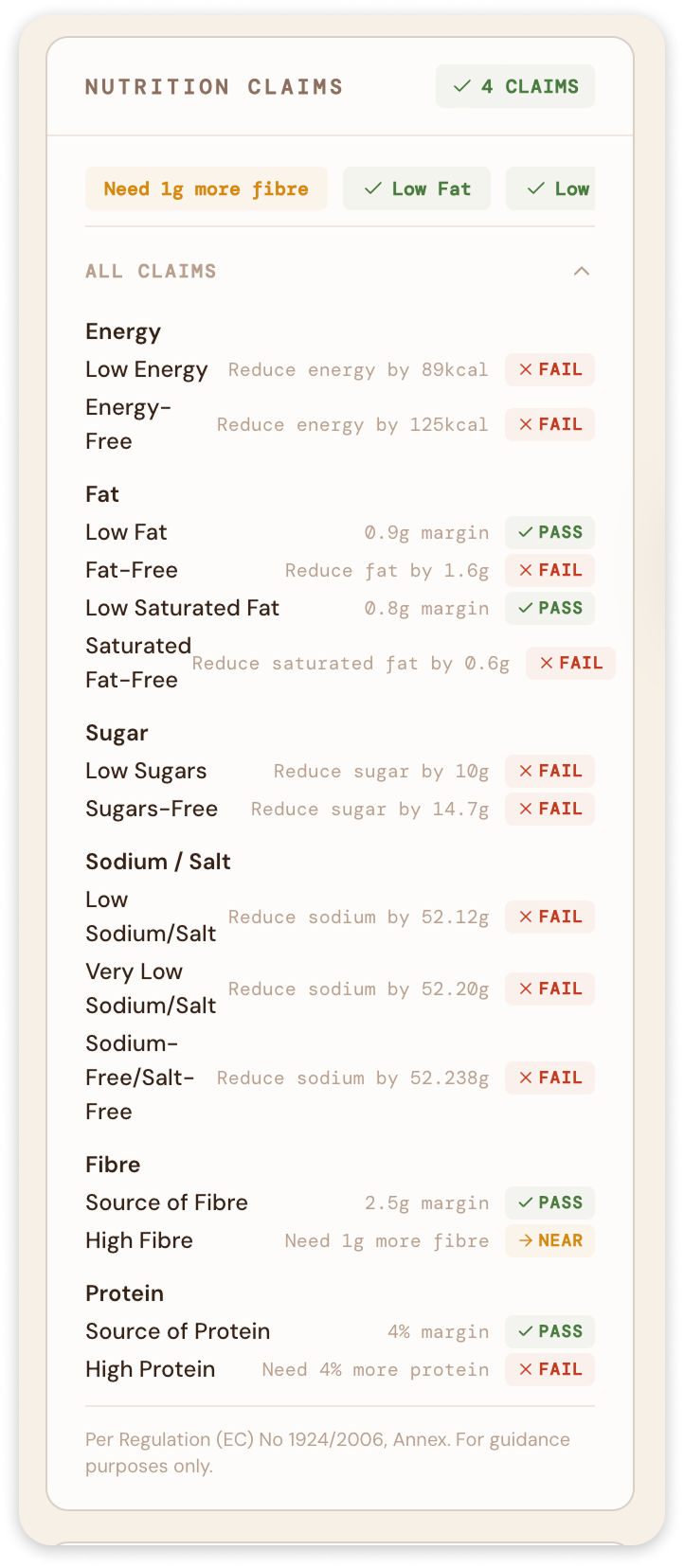Click the NEAR status indicator for High Fibre
The height and width of the screenshot is (1568, 684).
coord(549,1240)
